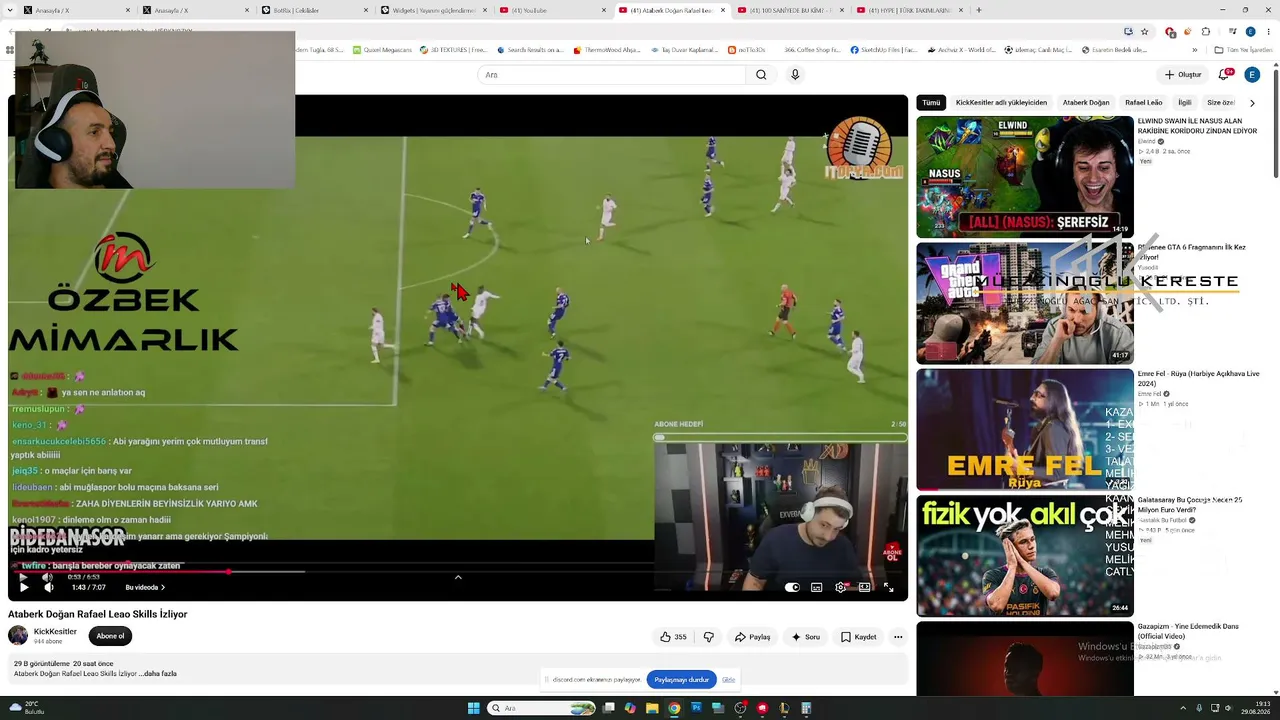Show more category chips arrow

pos(1252,103)
